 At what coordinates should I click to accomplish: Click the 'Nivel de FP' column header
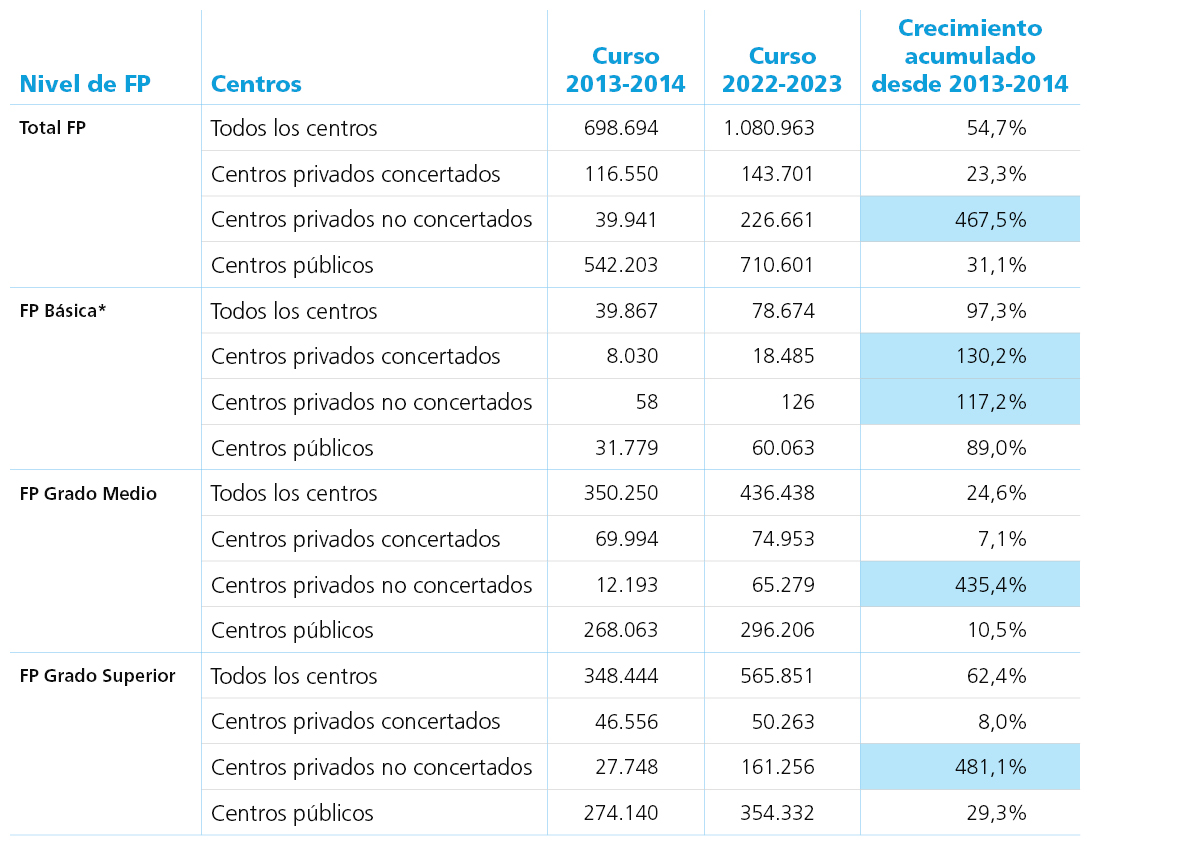tap(85, 84)
